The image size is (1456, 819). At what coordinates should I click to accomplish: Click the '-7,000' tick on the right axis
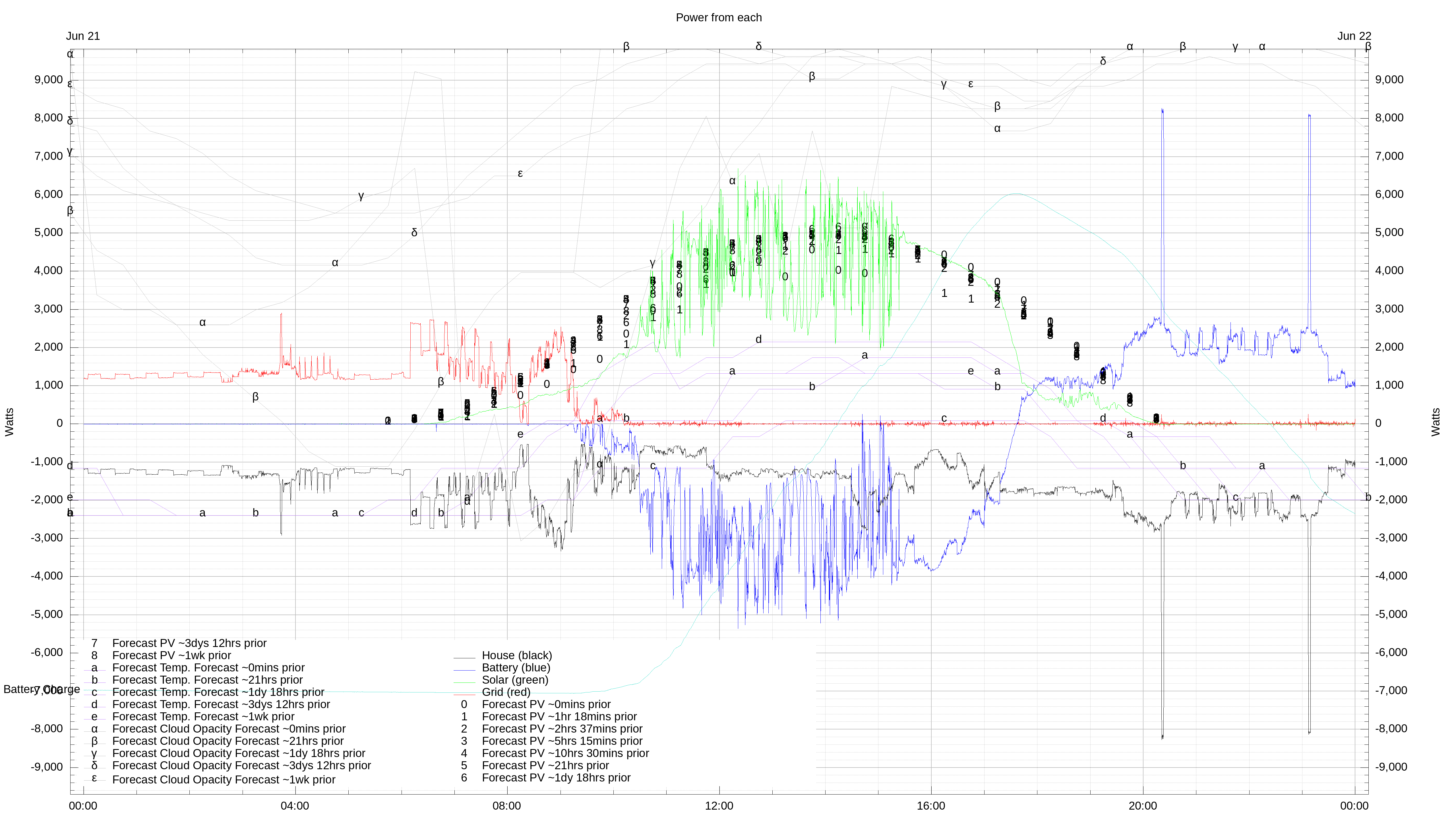click(x=1391, y=691)
